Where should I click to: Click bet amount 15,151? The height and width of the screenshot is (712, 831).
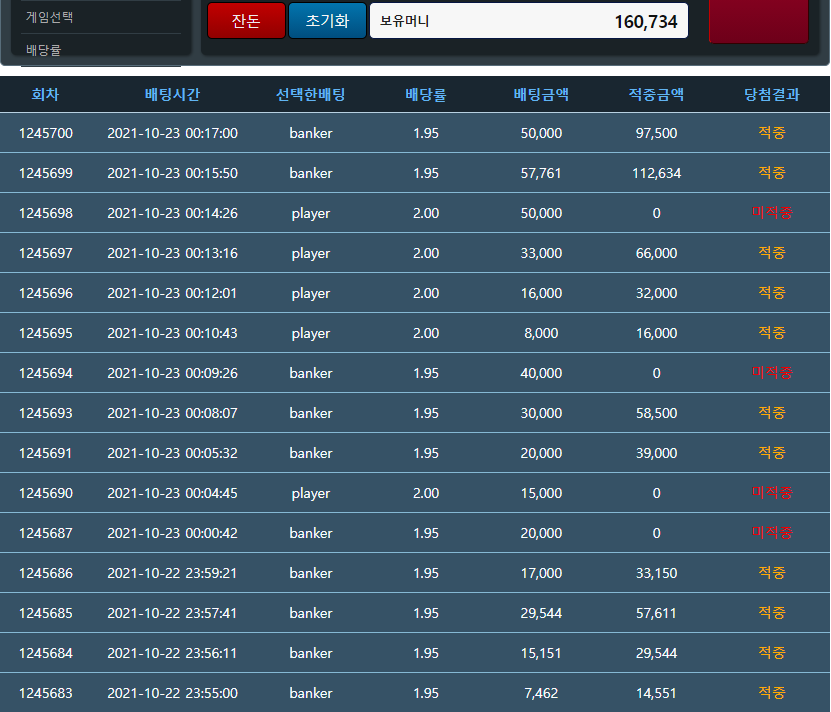pos(541,654)
